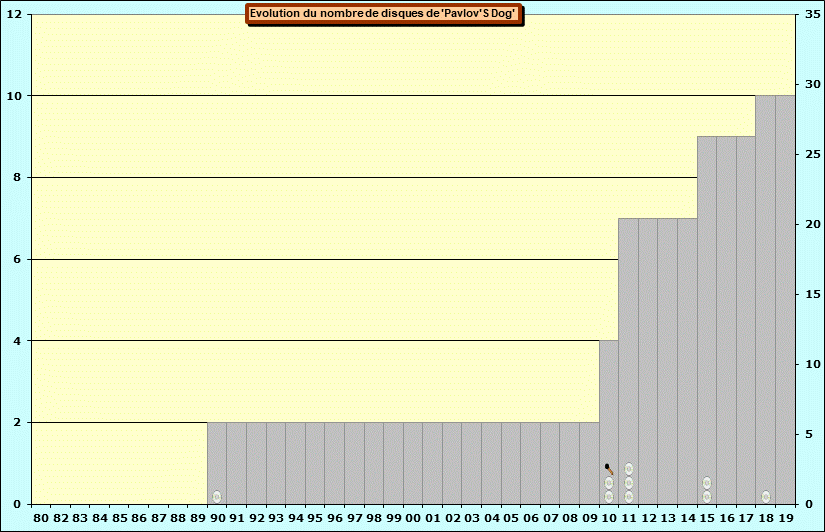Click the chart title 'Evolution du nombre de disques'
The height and width of the screenshot is (532, 825).
[384, 14]
